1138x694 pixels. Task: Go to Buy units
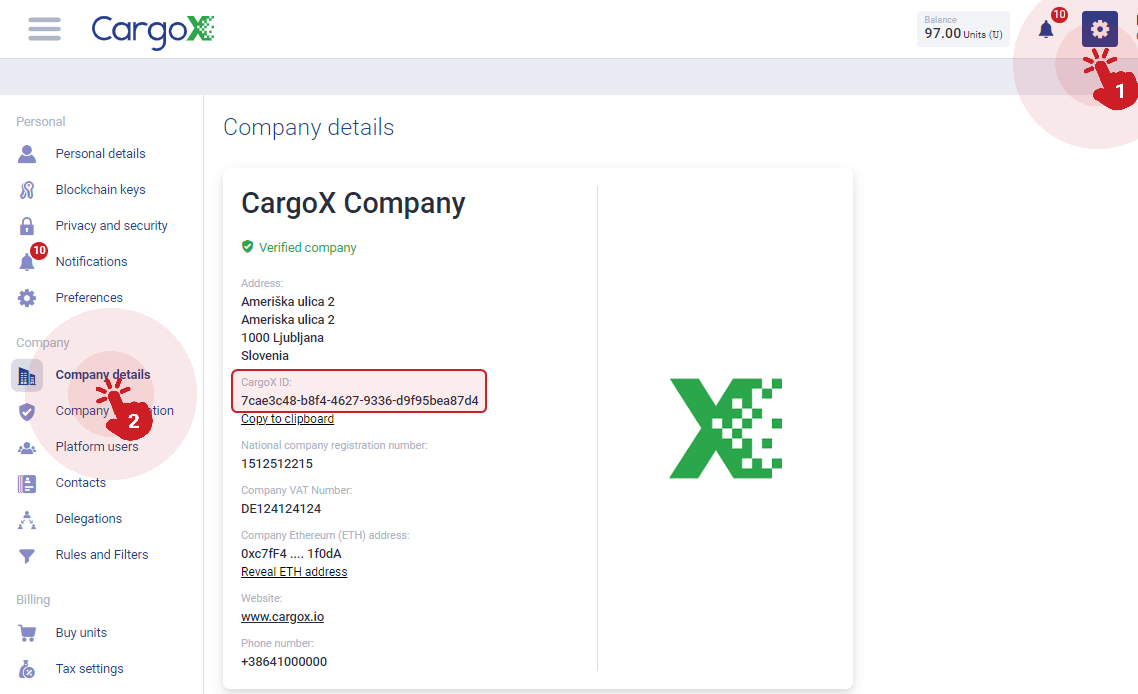[x=81, y=633]
